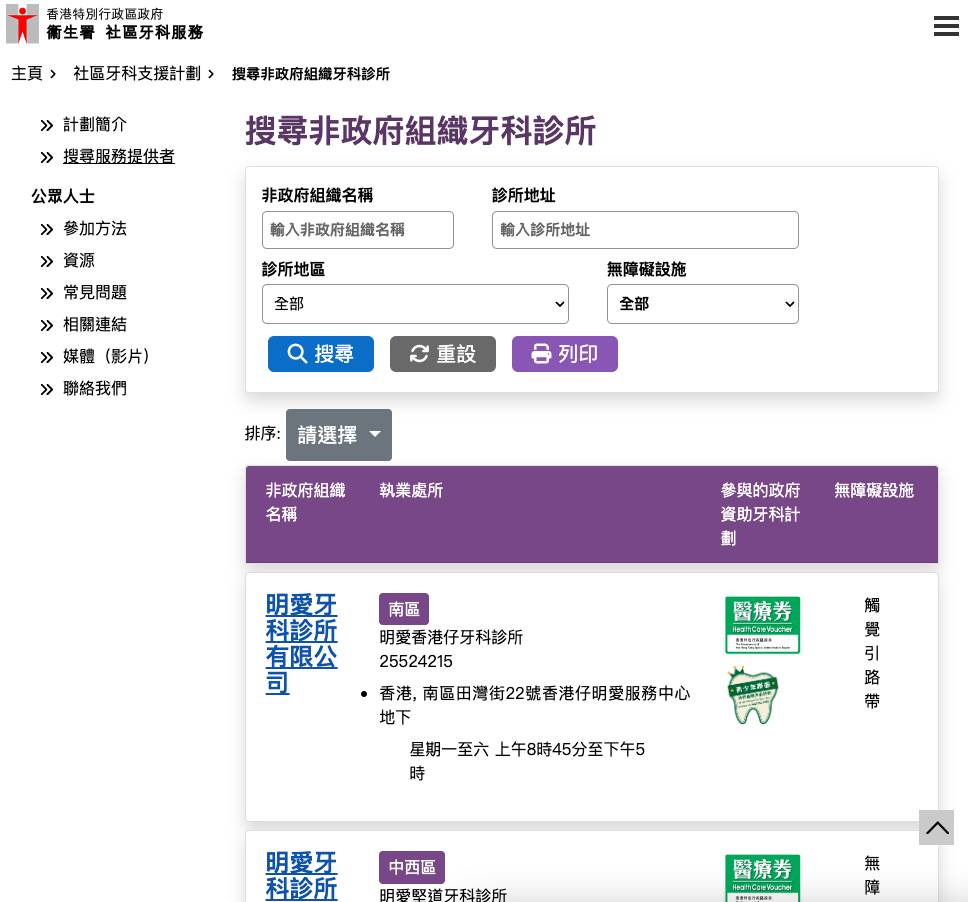Click the 南區 district tag
This screenshot has height=902, width=968.
tap(404, 609)
